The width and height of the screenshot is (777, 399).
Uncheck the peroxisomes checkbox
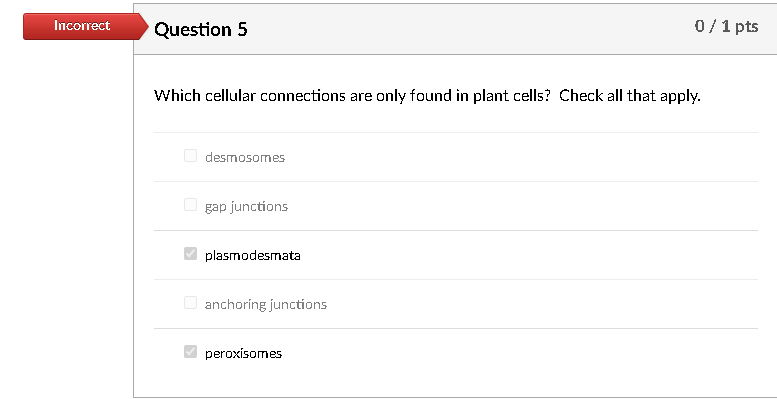coord(190,352)
